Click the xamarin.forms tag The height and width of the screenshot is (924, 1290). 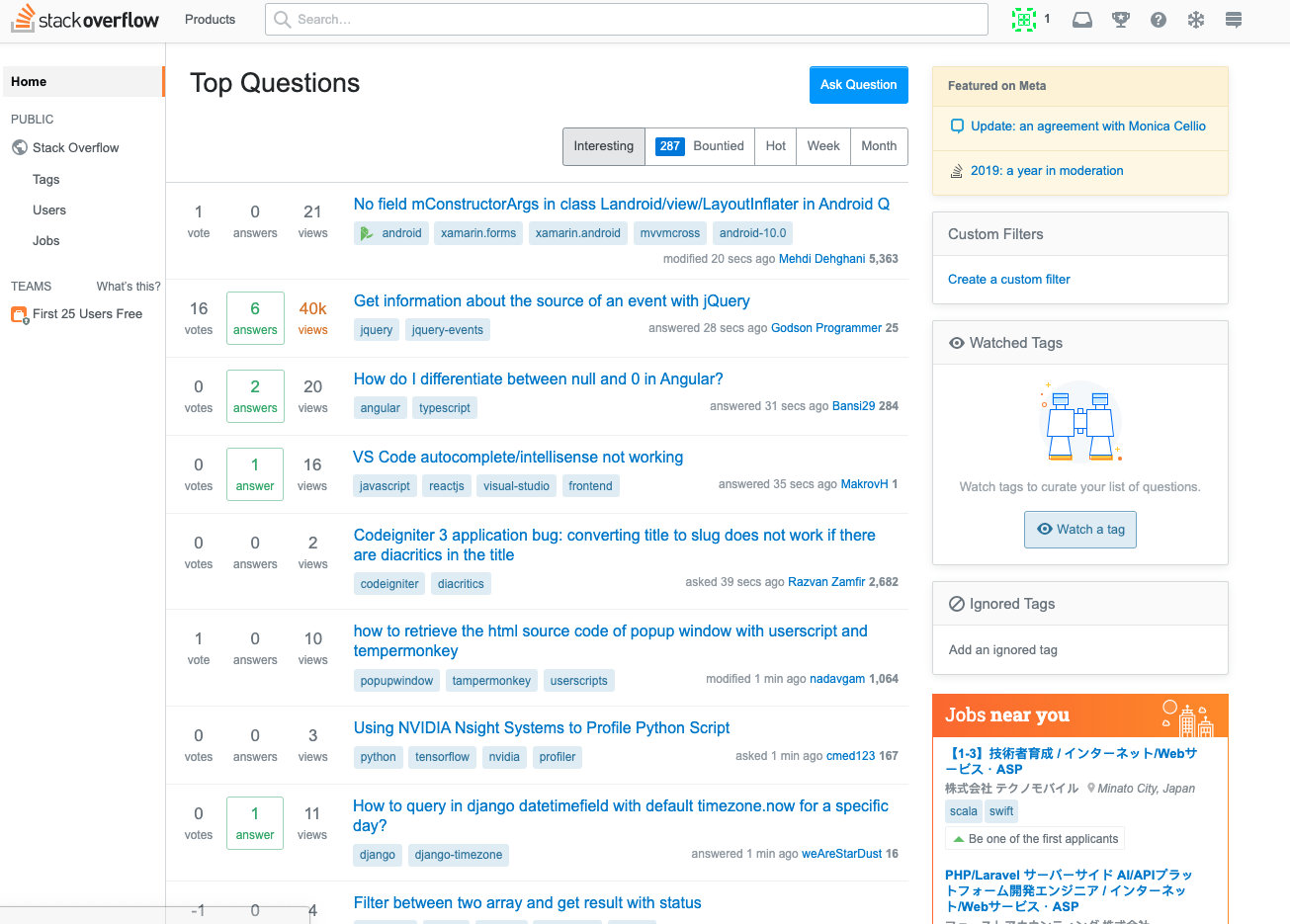(x=478, y=233)
